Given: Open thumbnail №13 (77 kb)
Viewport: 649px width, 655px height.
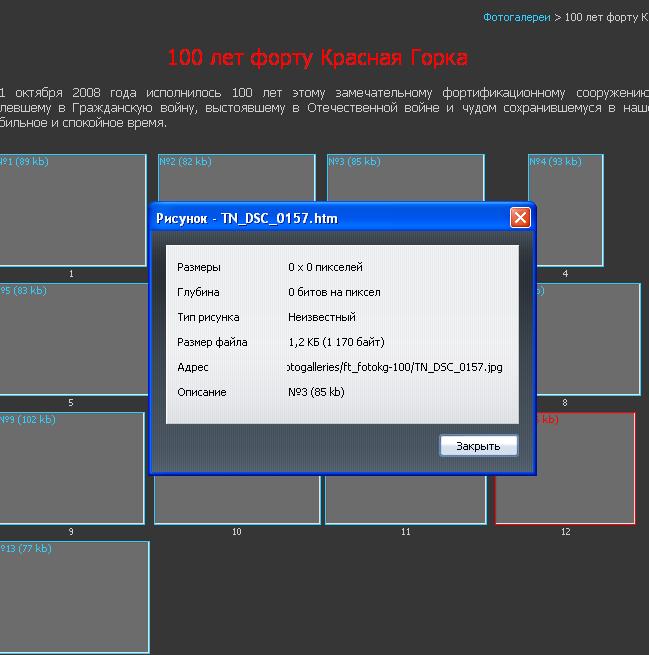Looking at the screenshot, I should coord(74,597).
